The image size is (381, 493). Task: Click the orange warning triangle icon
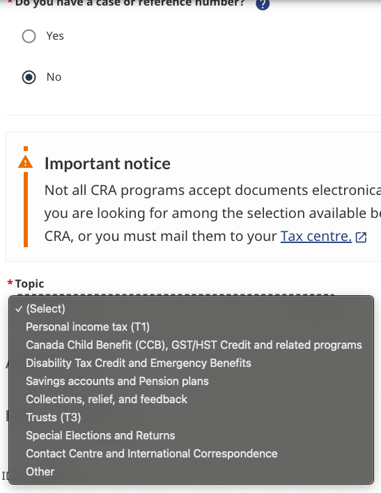[x=25, y=162]
